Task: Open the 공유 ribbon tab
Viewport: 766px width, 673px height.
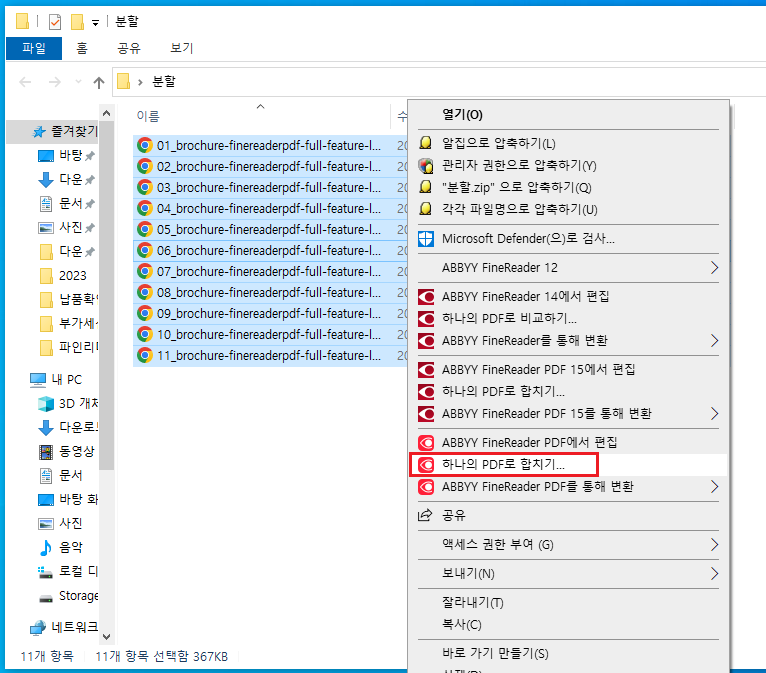Action: pyautogui.click(x=129, y=48)
